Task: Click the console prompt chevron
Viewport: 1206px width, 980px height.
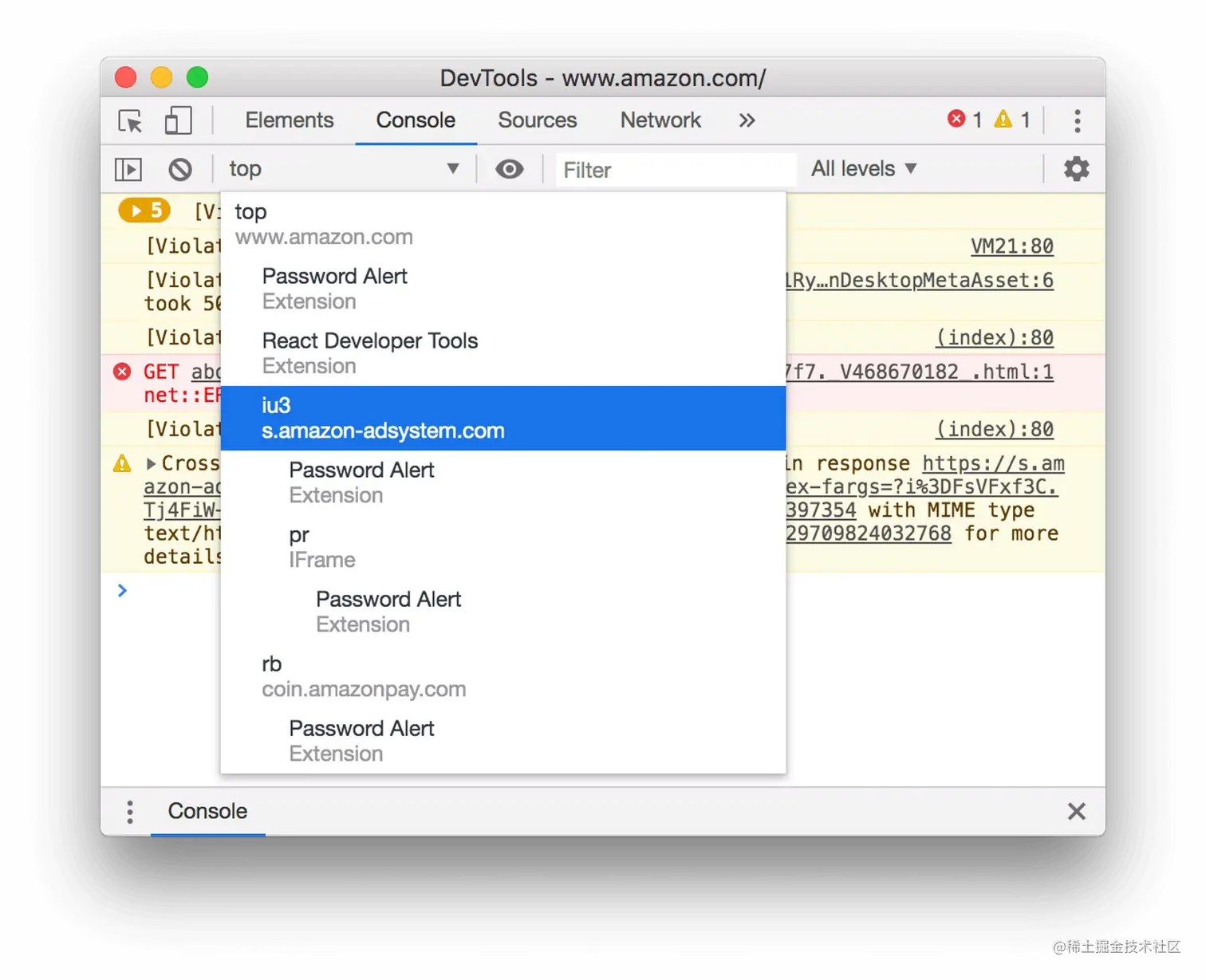Action: 122,591
